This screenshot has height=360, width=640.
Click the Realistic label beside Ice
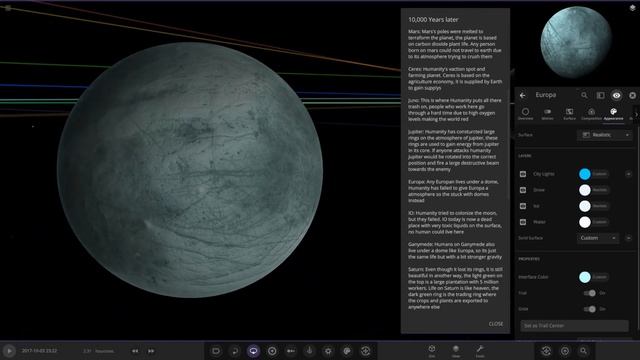600,206
